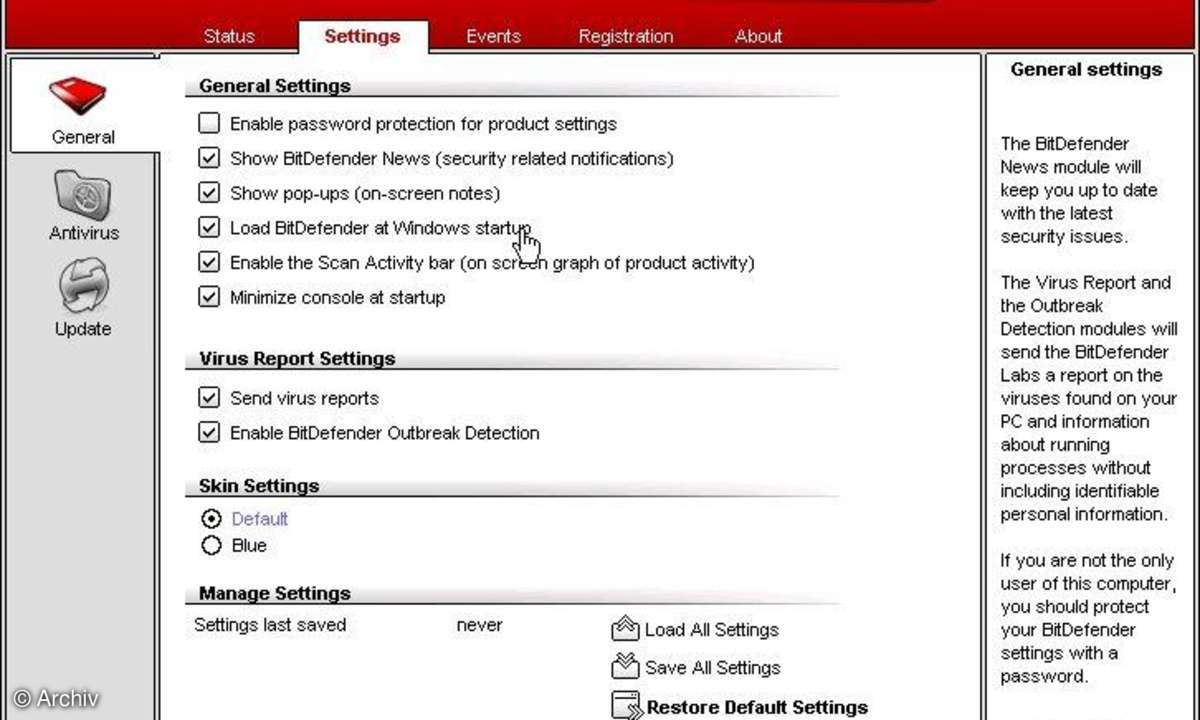Click the Load All Settings icon

pos(625,629)
